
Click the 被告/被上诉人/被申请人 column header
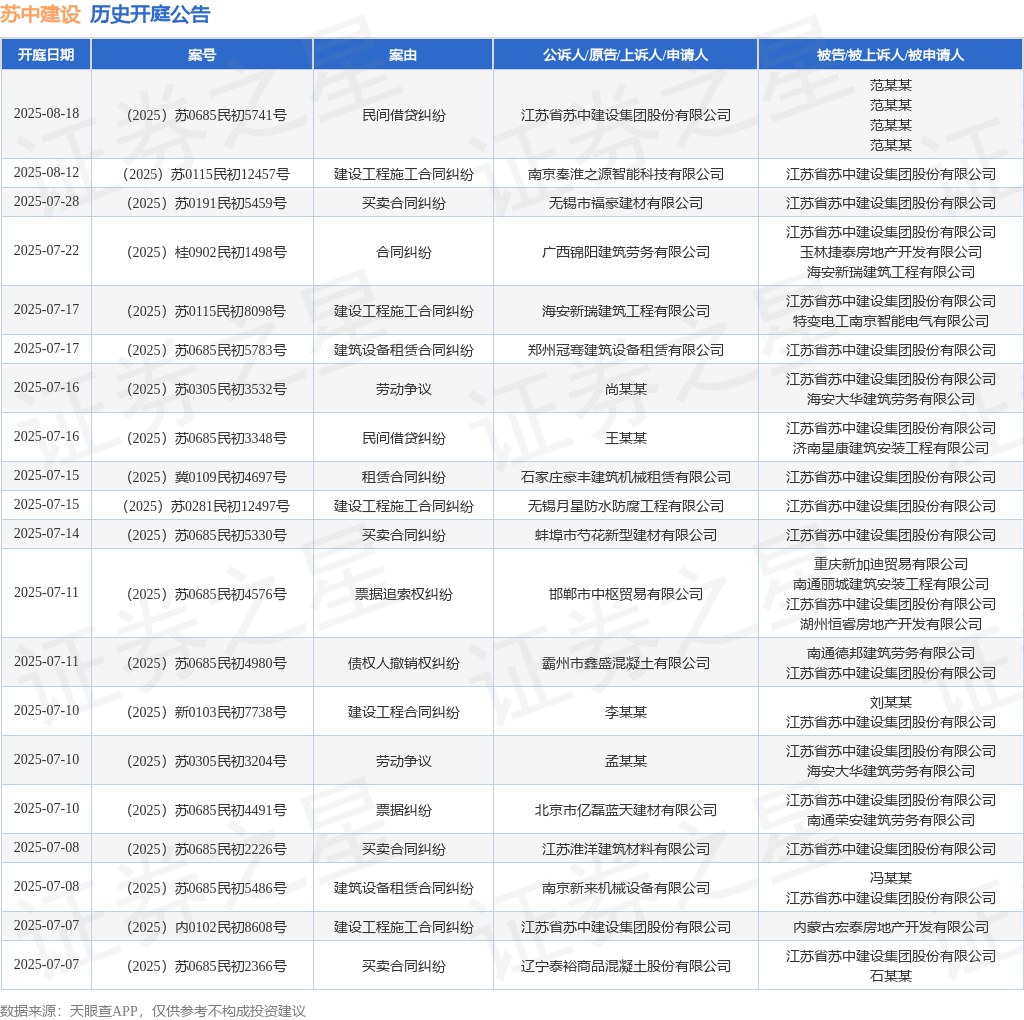pyautogui.click(x=890, y=55)
